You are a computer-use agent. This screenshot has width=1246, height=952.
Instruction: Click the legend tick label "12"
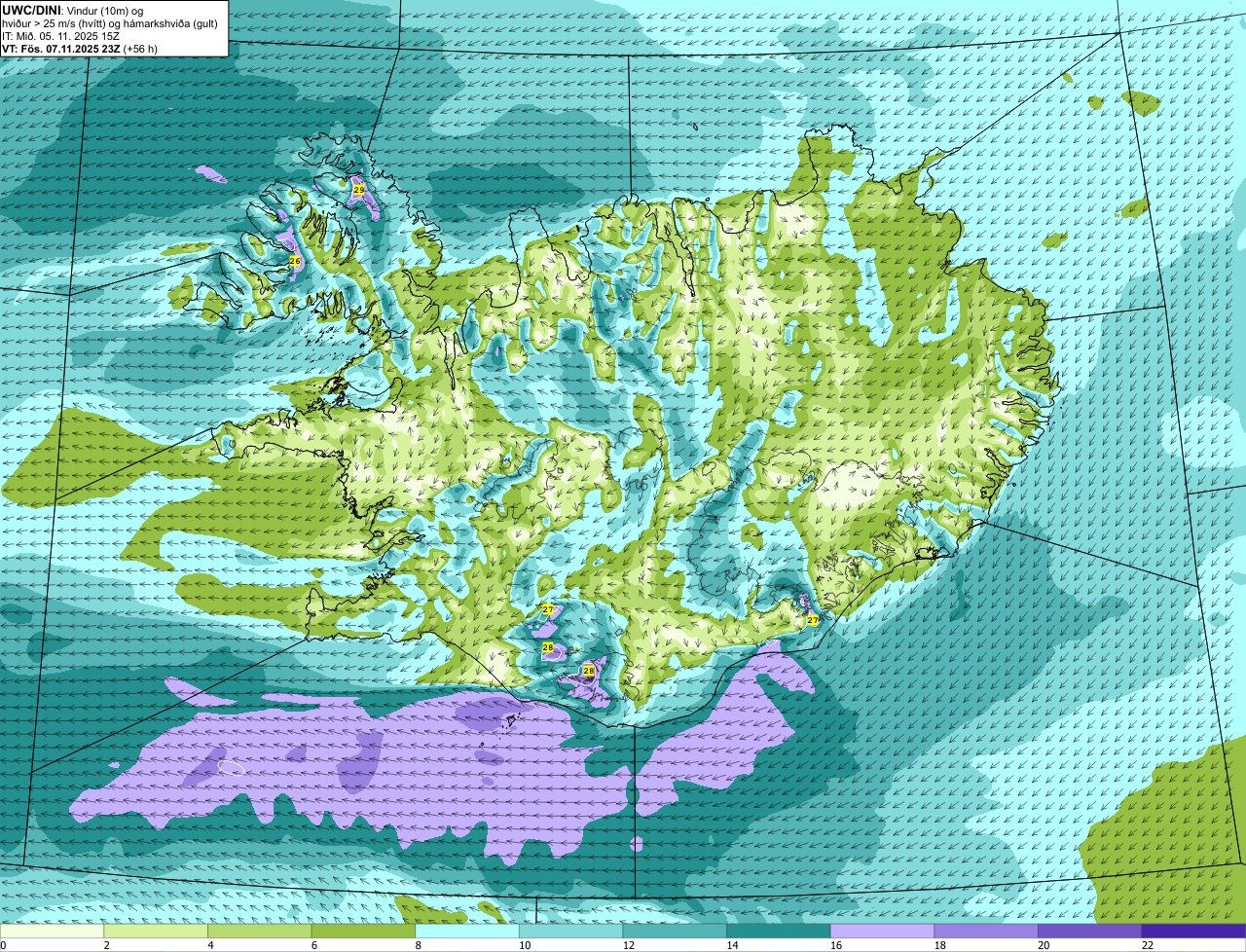pos(628,945)
